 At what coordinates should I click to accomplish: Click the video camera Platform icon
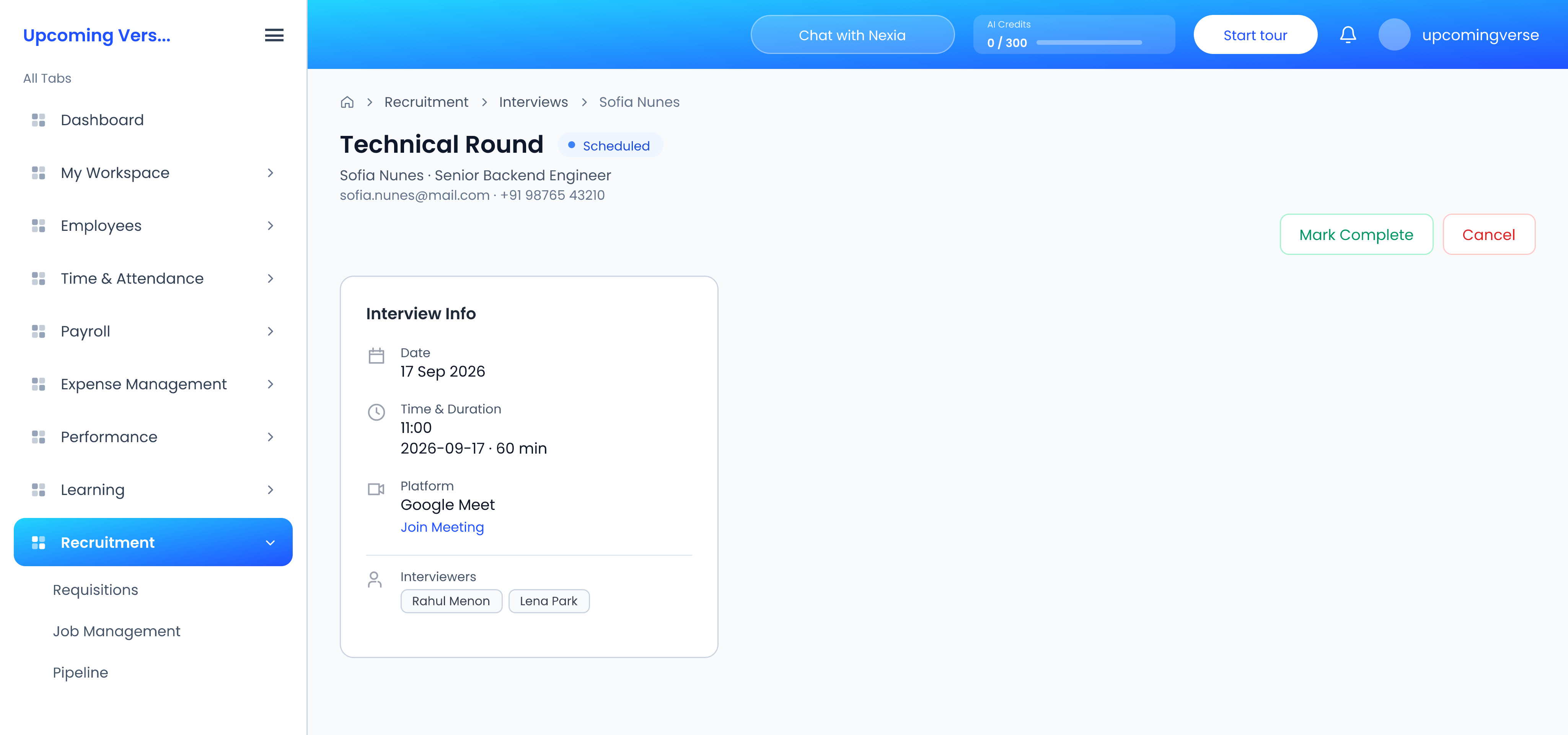click(x=376, y=489)
